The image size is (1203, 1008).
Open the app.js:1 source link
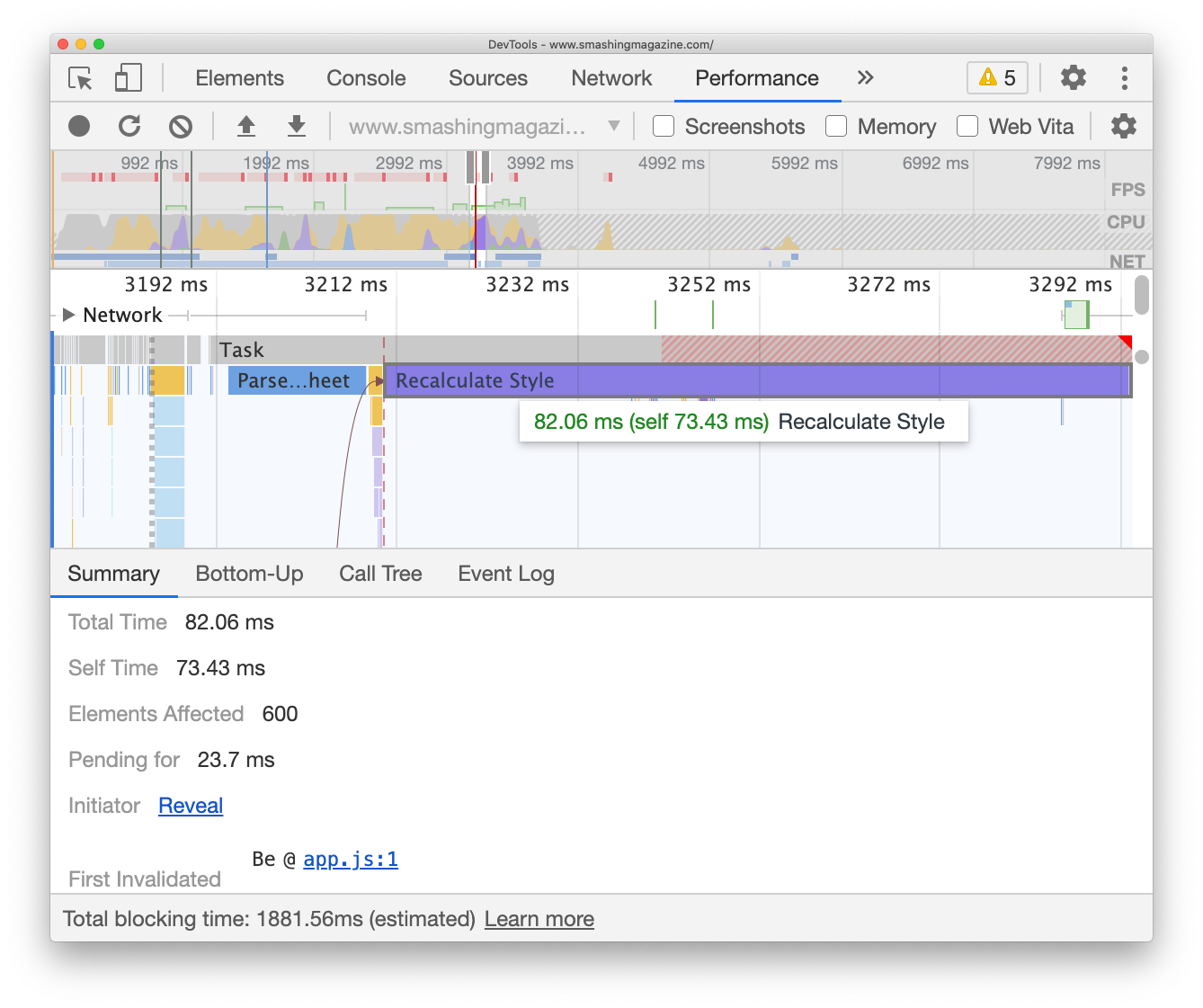click(x=351, y=860)
